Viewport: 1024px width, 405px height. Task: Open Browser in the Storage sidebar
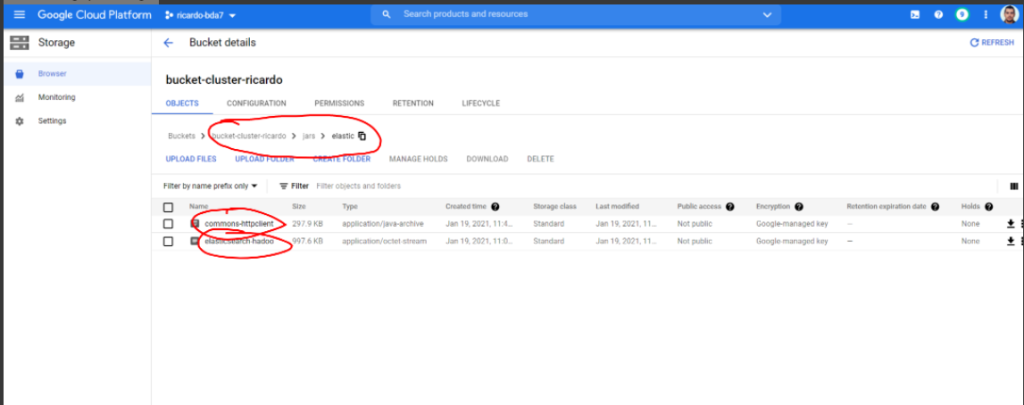click(76, 74)
